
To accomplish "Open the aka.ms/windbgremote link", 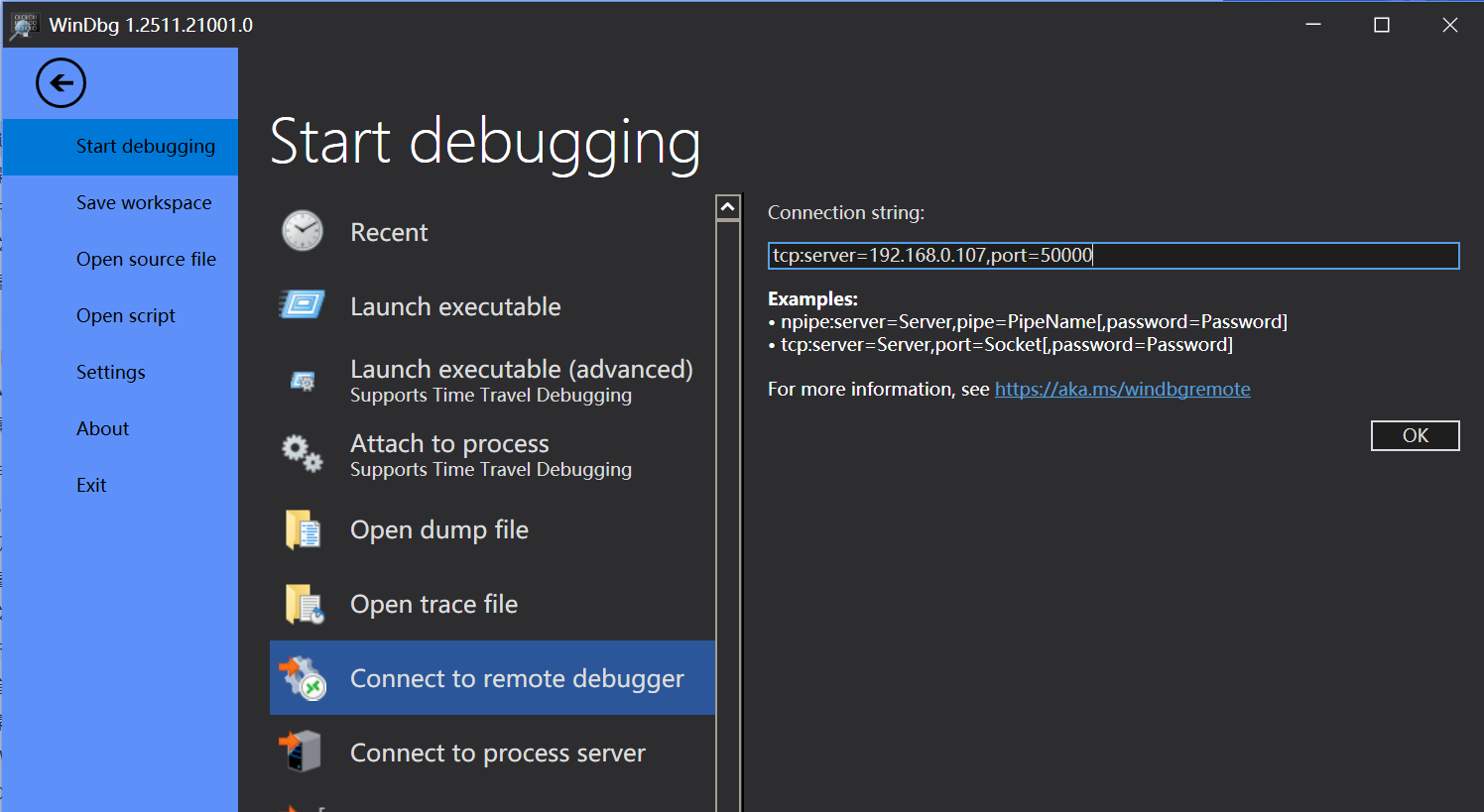I will coord(1122,389).
